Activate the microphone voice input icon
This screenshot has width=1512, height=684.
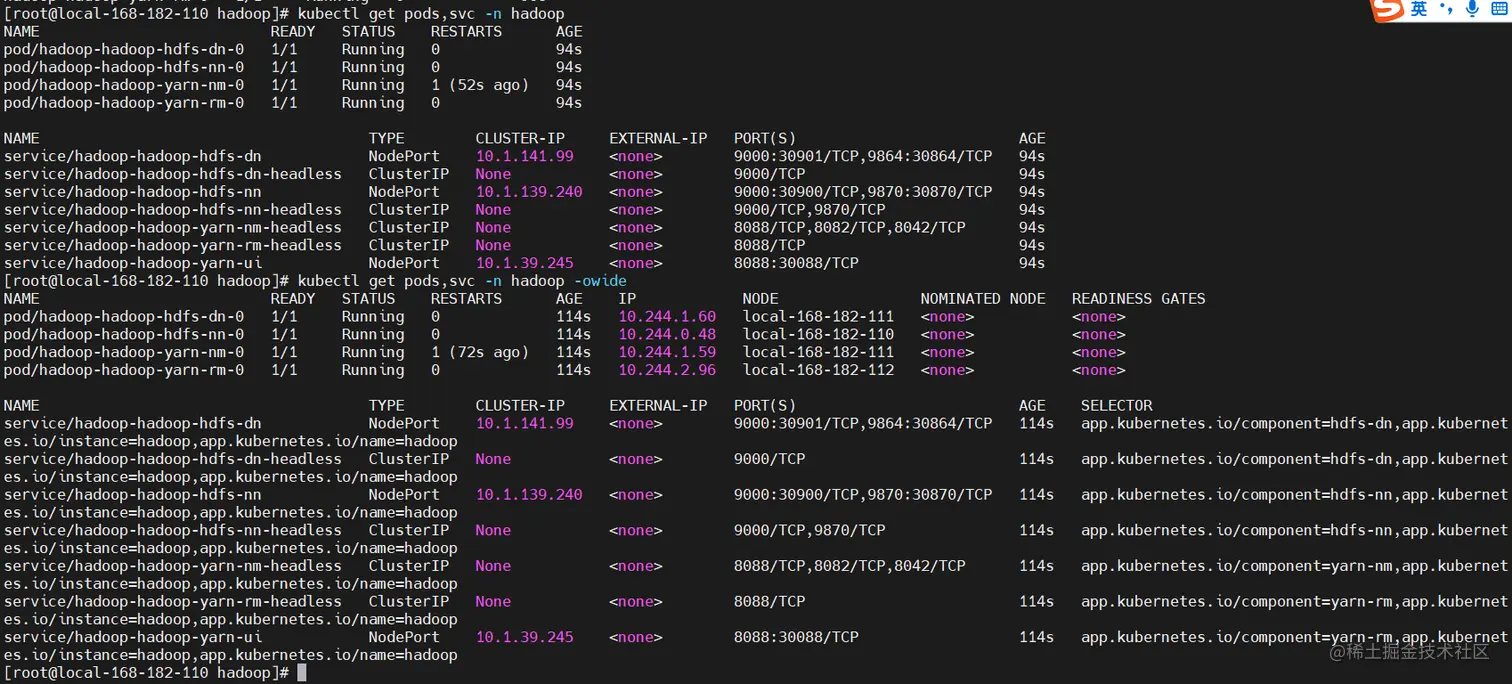pos(1472,9)
